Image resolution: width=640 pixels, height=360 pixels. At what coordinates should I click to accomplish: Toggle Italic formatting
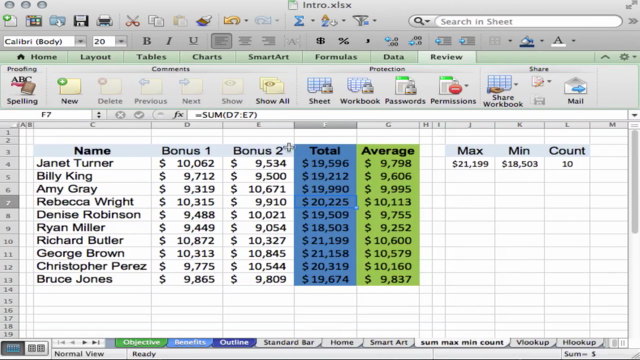(169, 41)
